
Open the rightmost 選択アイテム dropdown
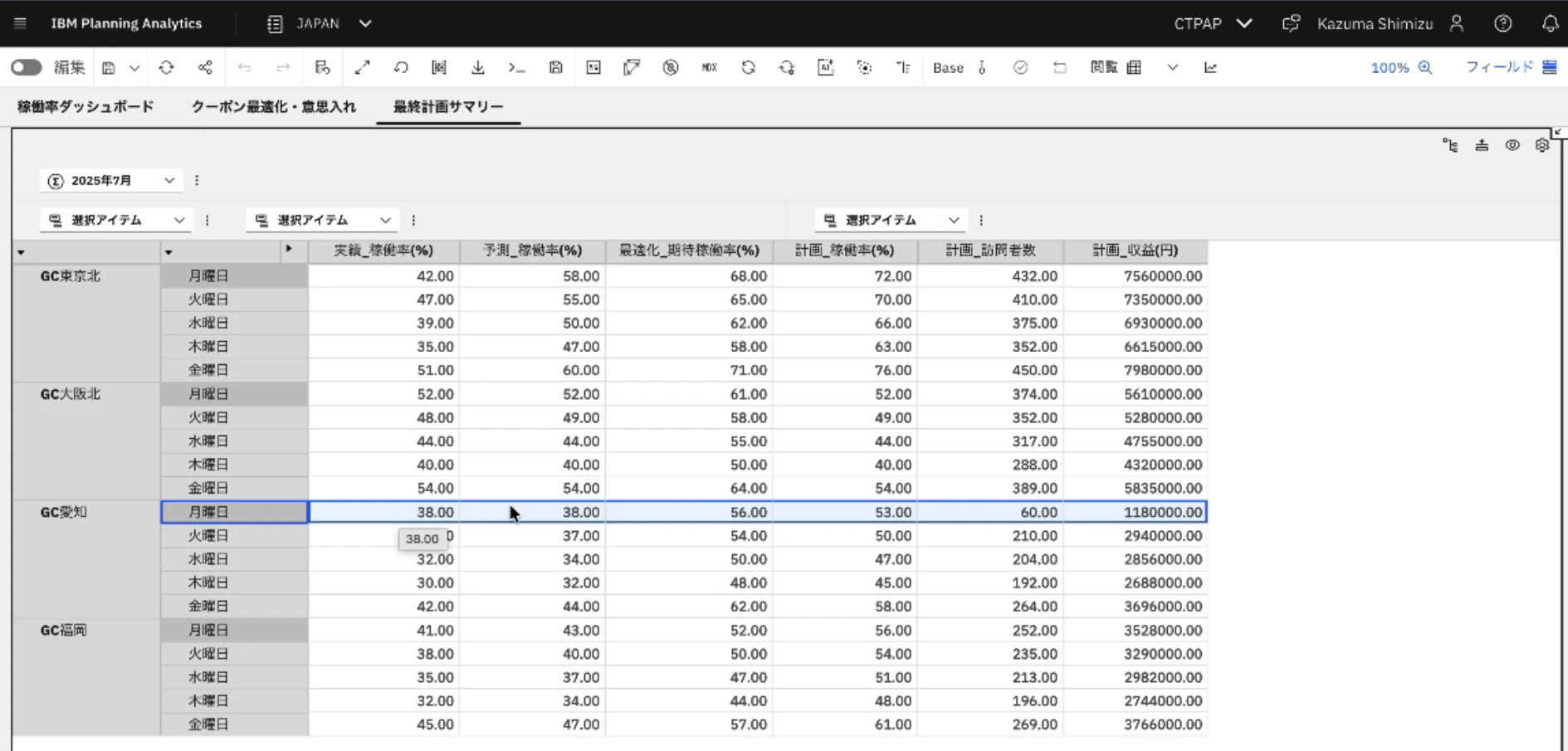(x=890, y=220)
